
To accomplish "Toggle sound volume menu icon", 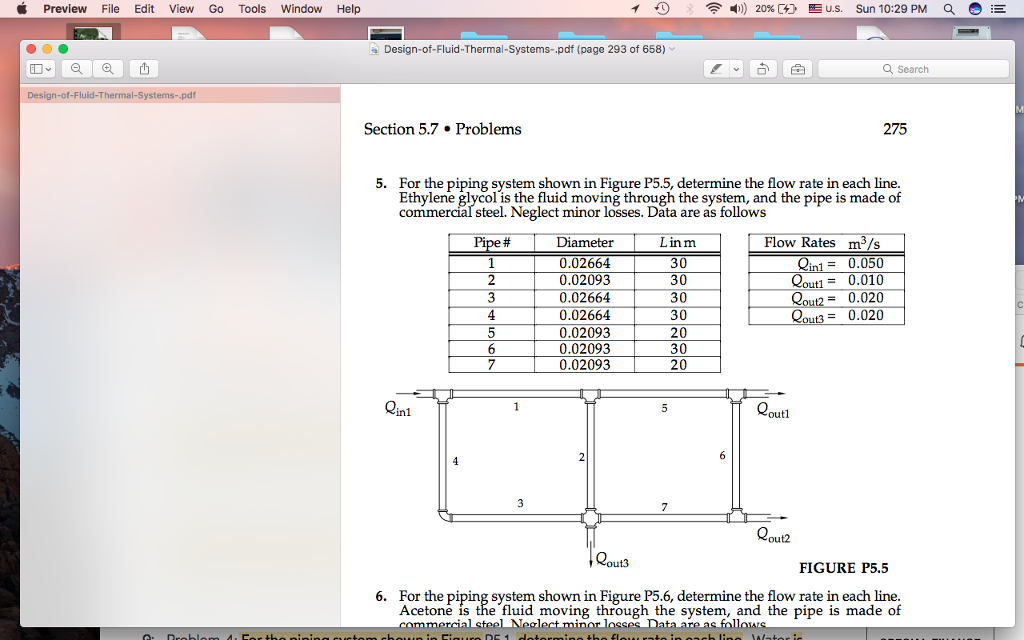I will (736, 9).
